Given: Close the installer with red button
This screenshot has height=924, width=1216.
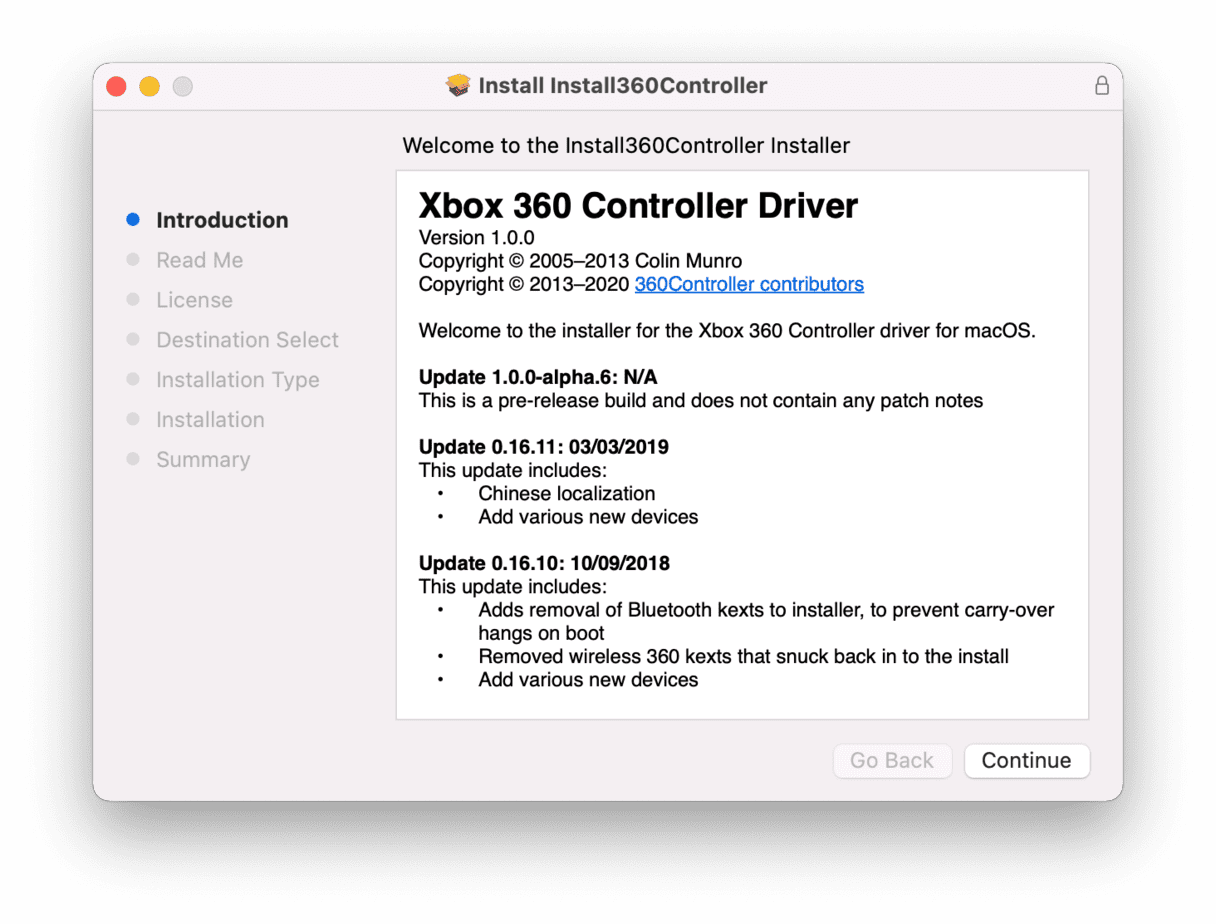Looking at the screenshot, I should (117, 86).
